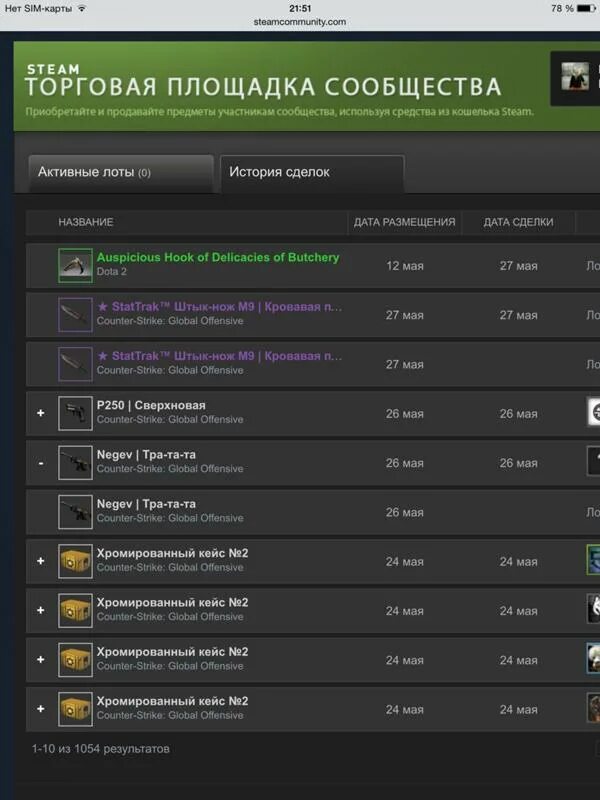This screenshot has width=600, height=800.
Task: Switch to the История сделок tab
Action: click(x=312, y=172)
